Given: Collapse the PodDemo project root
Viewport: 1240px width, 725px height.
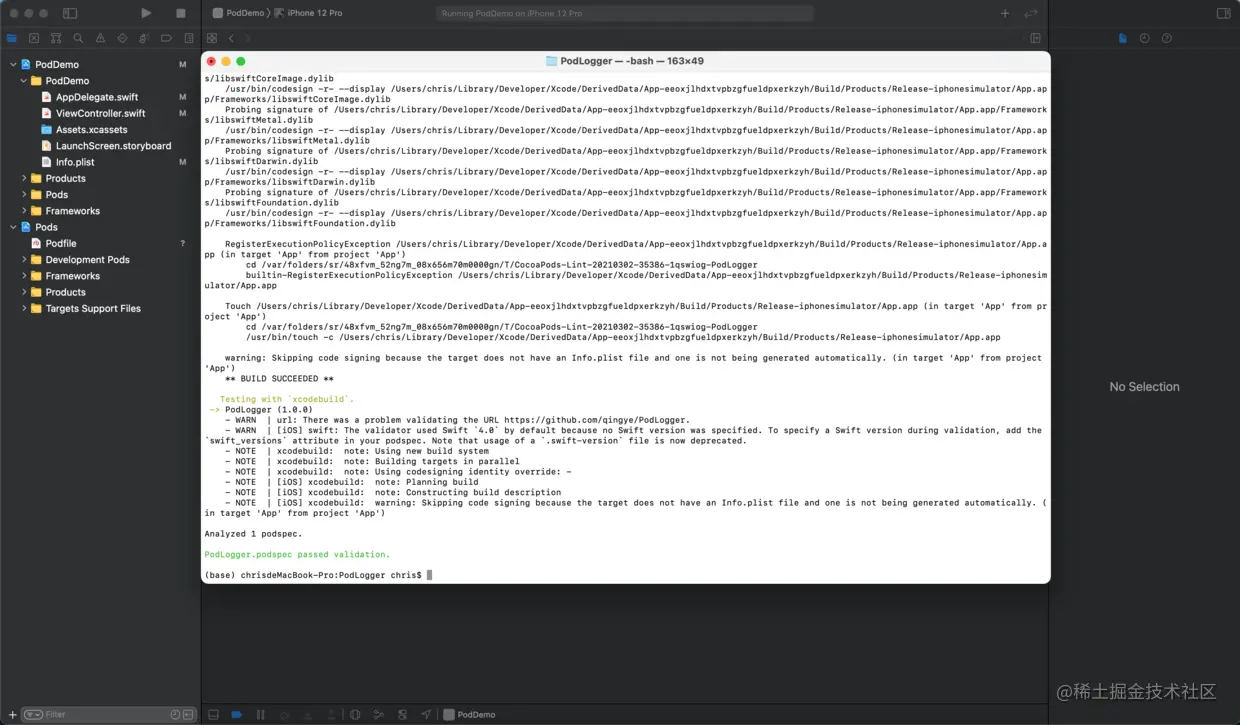Looking at the screenshot, I should pyautogui.click(x=13, y=64).
